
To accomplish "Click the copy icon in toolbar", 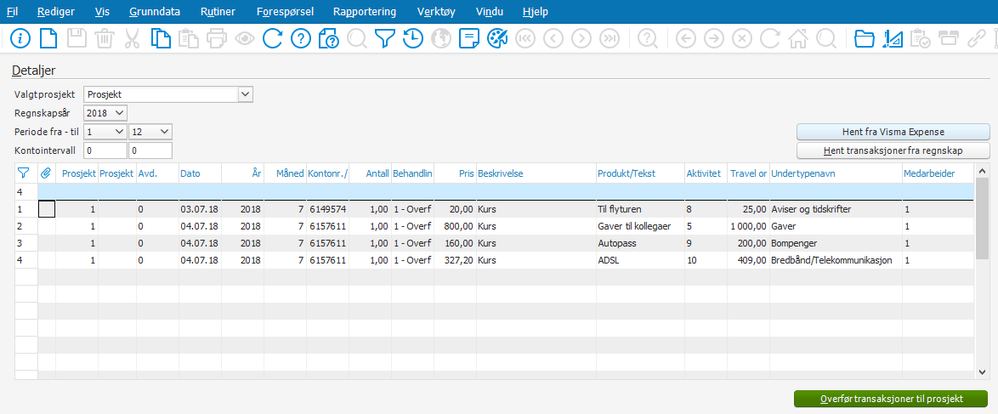I will (x=160, y=39).
